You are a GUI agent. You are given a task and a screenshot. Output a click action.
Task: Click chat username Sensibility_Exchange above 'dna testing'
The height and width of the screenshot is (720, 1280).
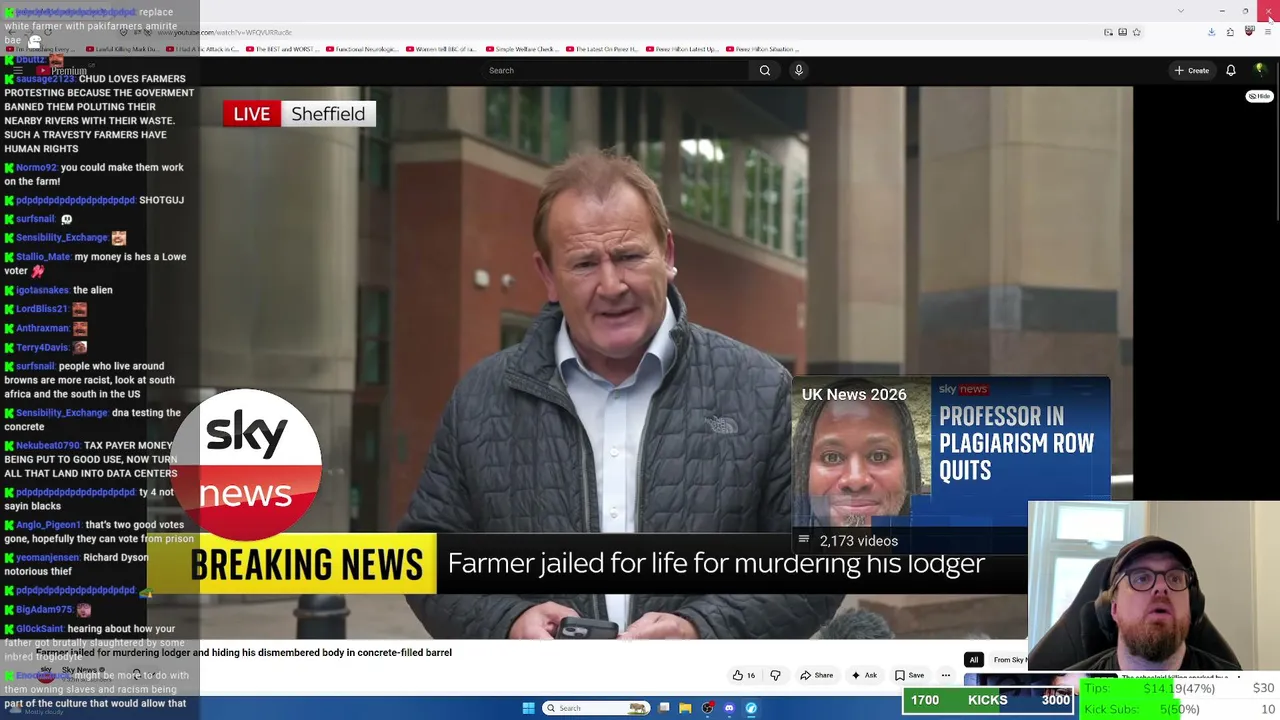coord(62,413)
